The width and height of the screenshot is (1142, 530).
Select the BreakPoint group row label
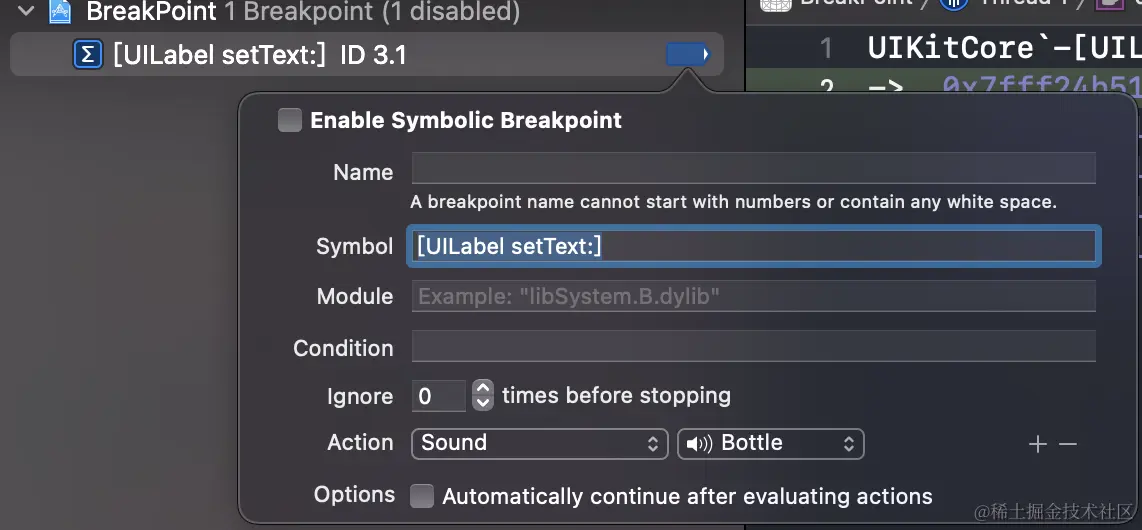[x=151, y=12]
